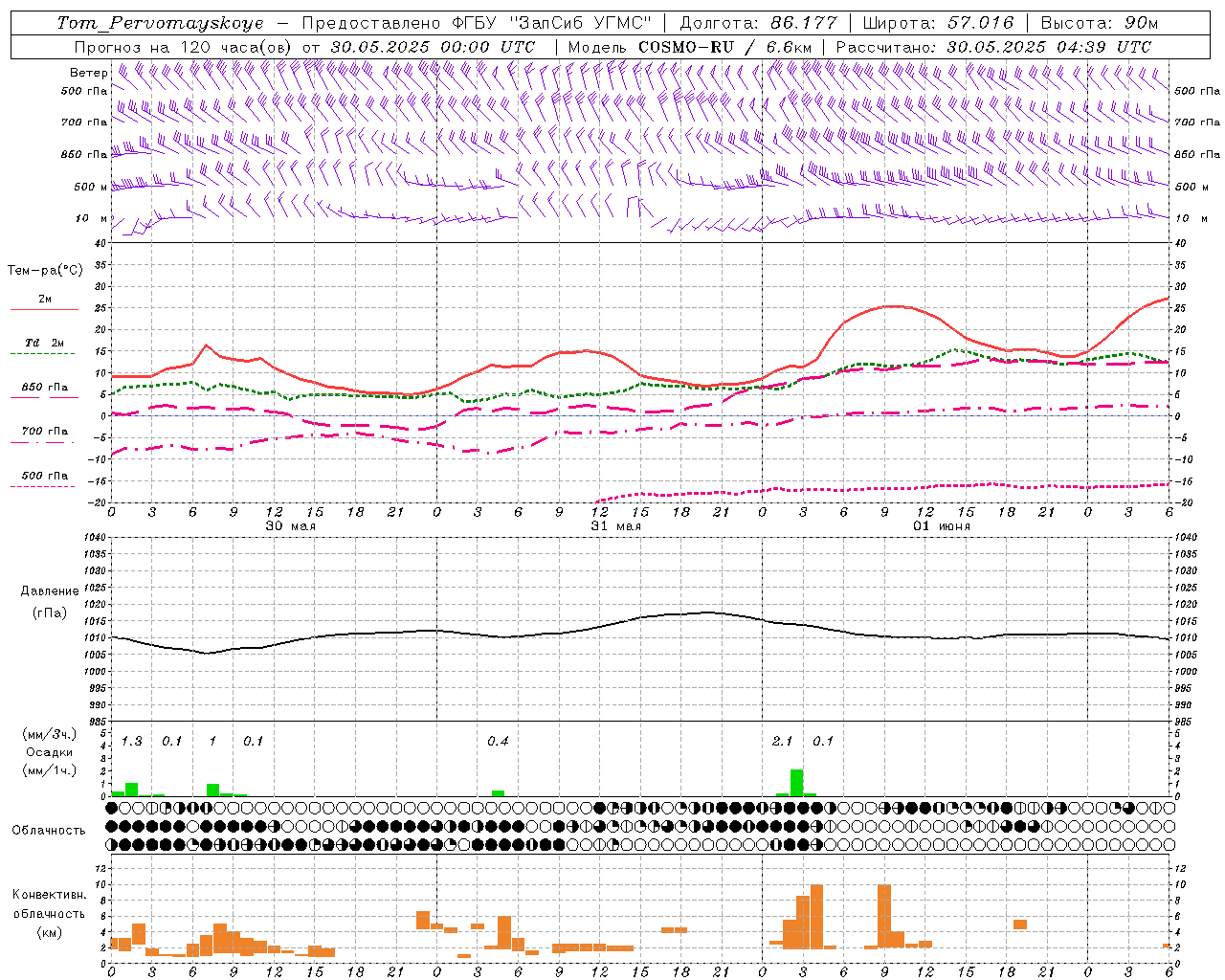Image resolution: width=1225 pixels, height=980 pixels.
Task: Click the red 2м temperature legend line
Action: click(44, 309)
